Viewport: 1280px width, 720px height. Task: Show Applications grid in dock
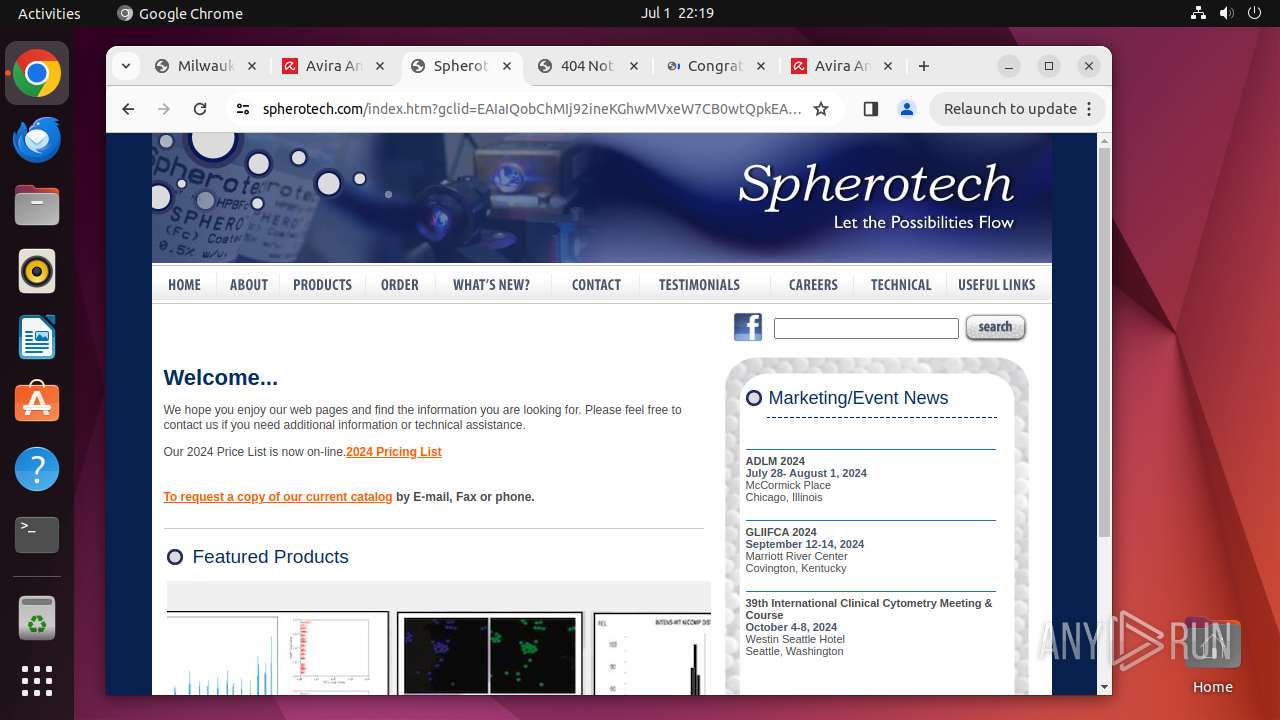(x=37, y=681)
